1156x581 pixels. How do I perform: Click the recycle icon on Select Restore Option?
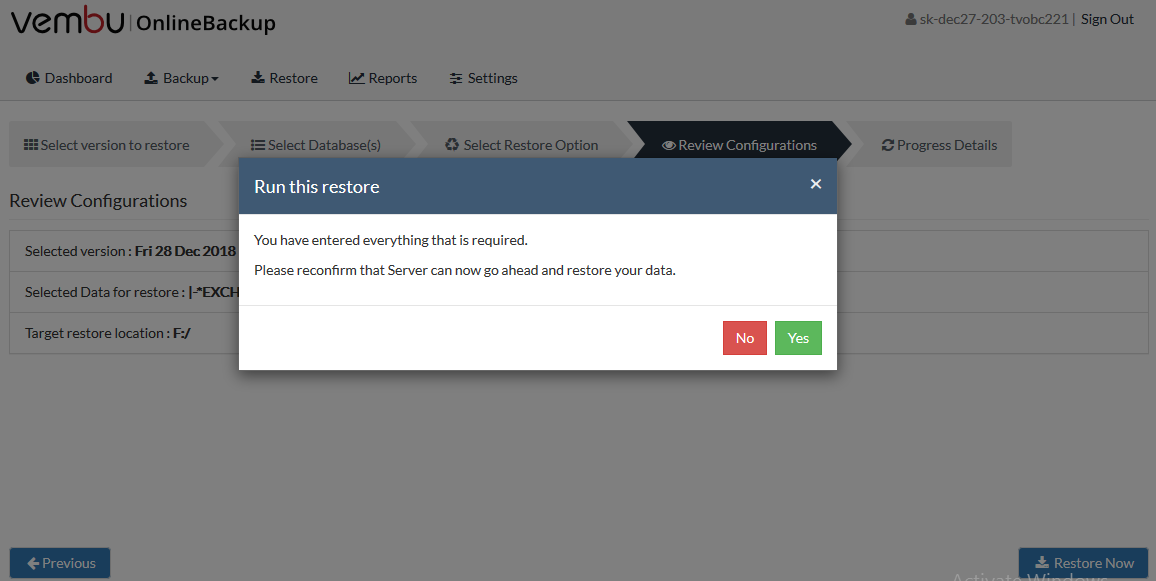pos(452,145)
